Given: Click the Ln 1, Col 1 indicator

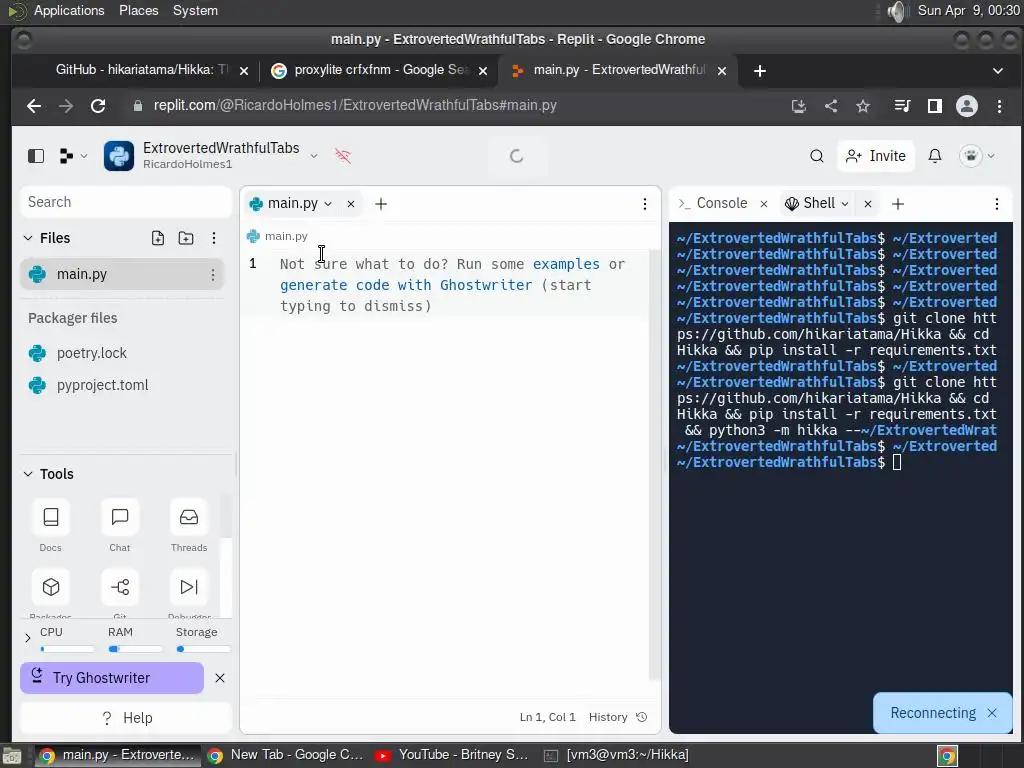Looking at the screenshot, I should click(x=547, y=717).
